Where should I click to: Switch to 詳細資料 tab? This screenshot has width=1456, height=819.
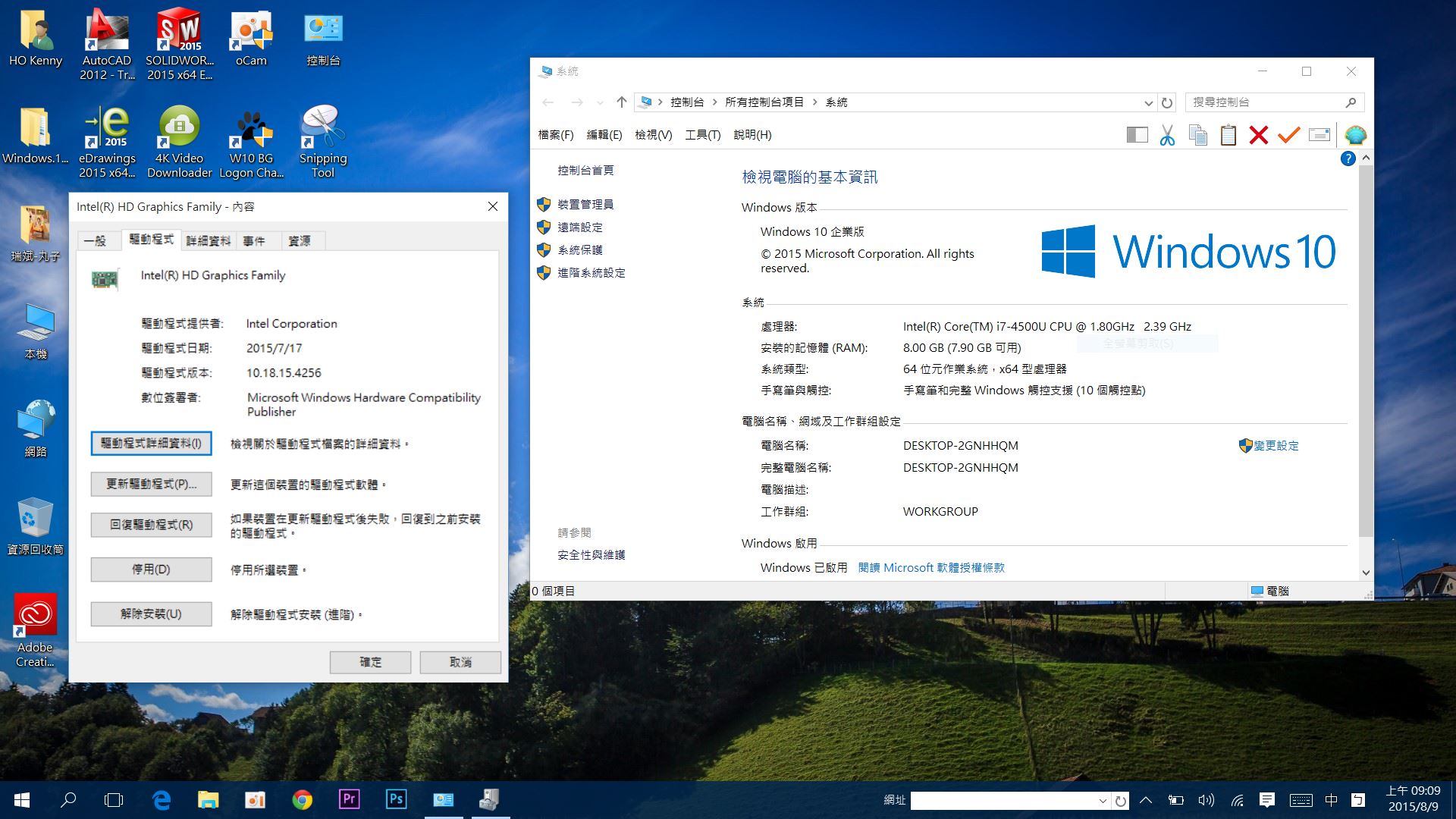click(x=209, y=241)
